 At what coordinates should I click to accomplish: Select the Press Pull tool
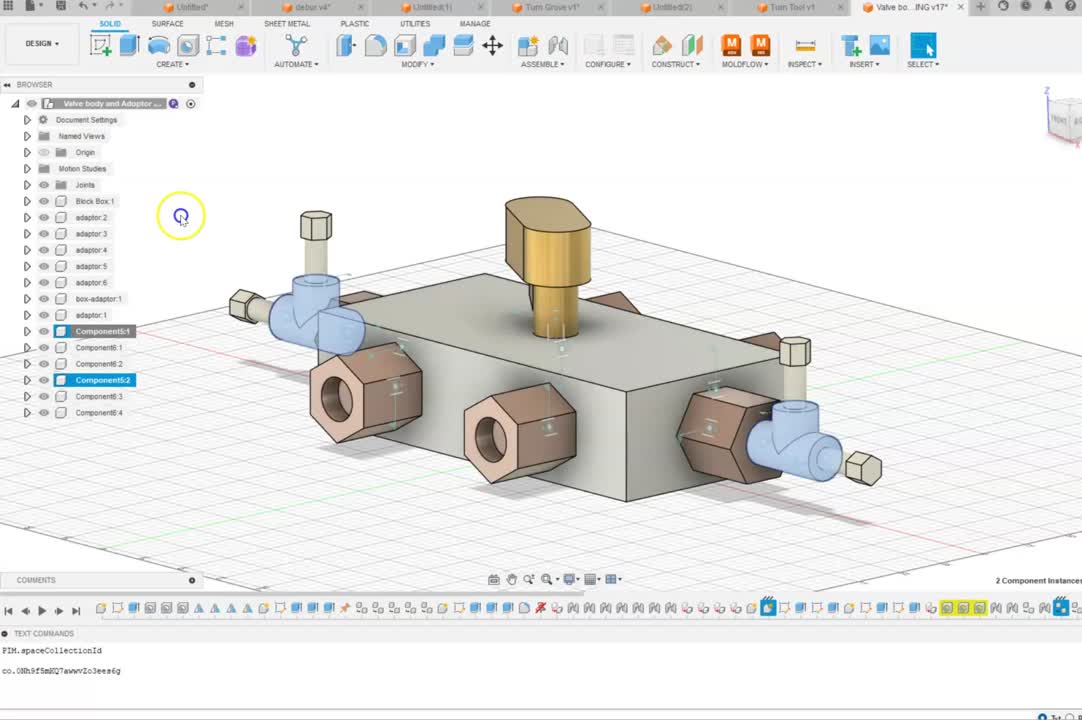pyautogui.click(x=346, y=46)
